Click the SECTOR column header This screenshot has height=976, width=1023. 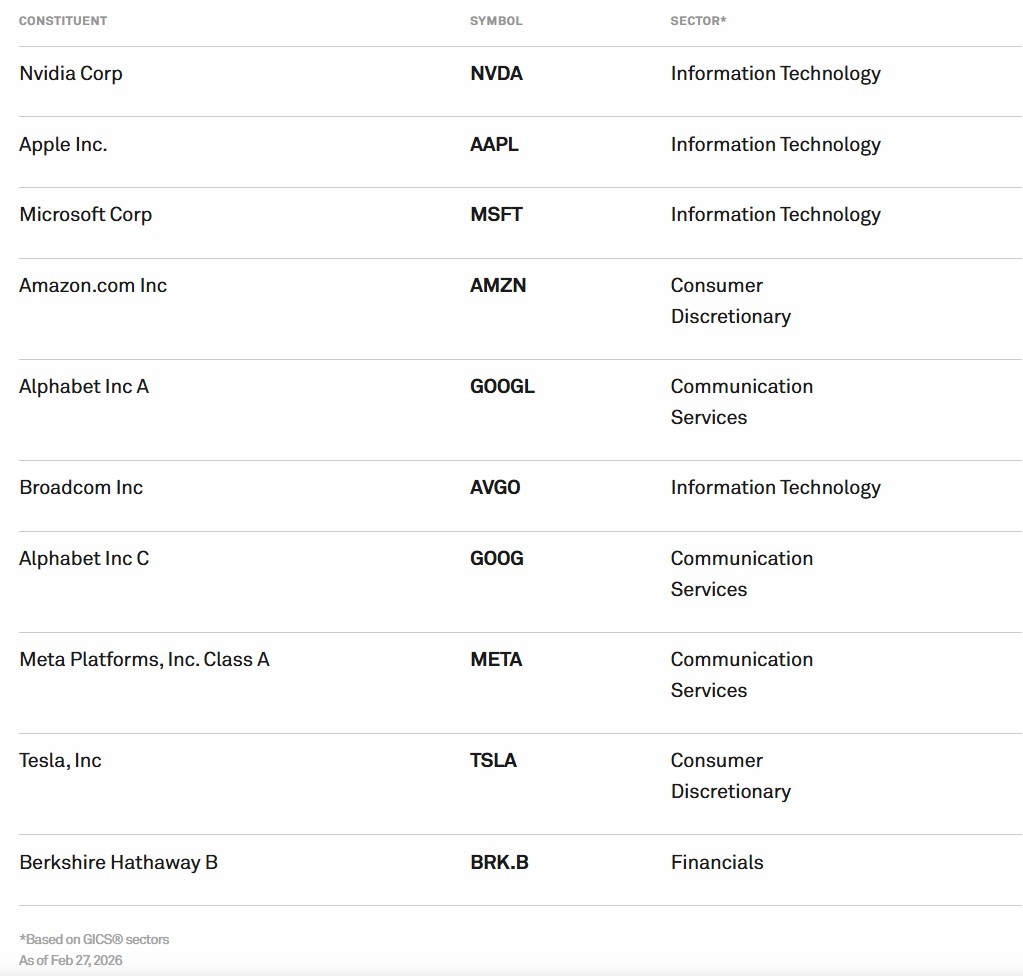click(x=698, y=21)
